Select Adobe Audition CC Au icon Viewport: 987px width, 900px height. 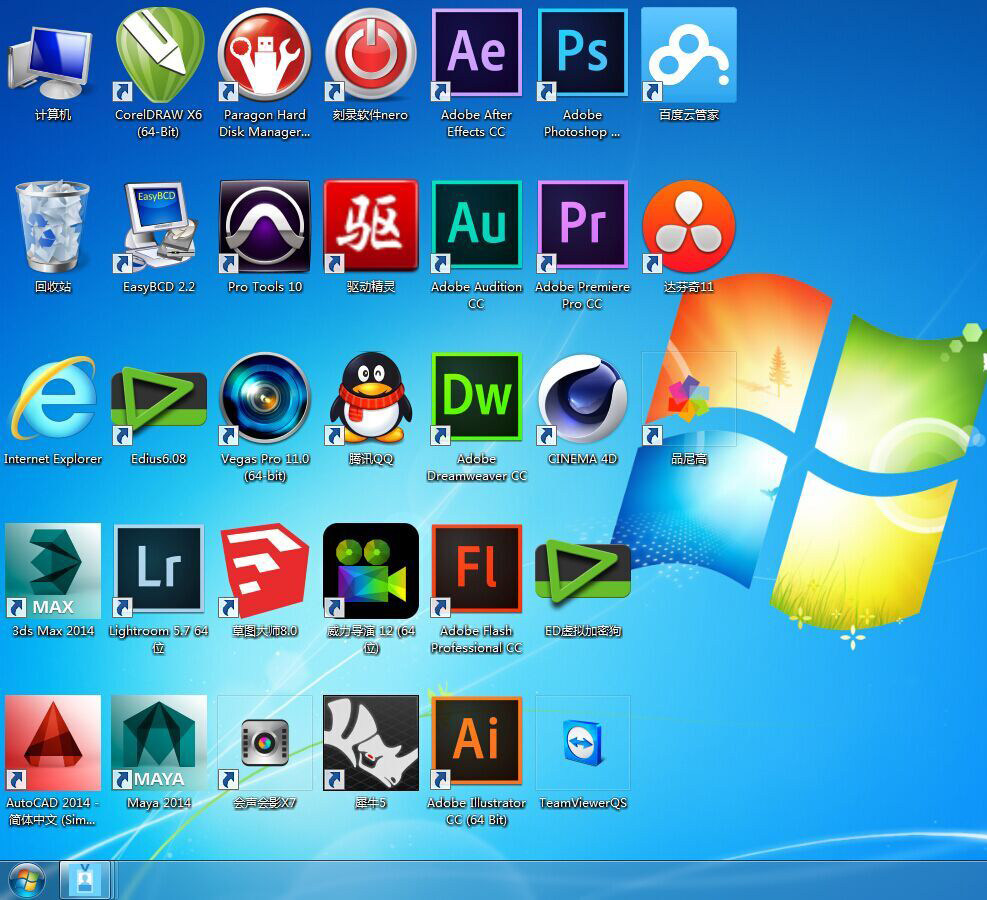(477, 227)
